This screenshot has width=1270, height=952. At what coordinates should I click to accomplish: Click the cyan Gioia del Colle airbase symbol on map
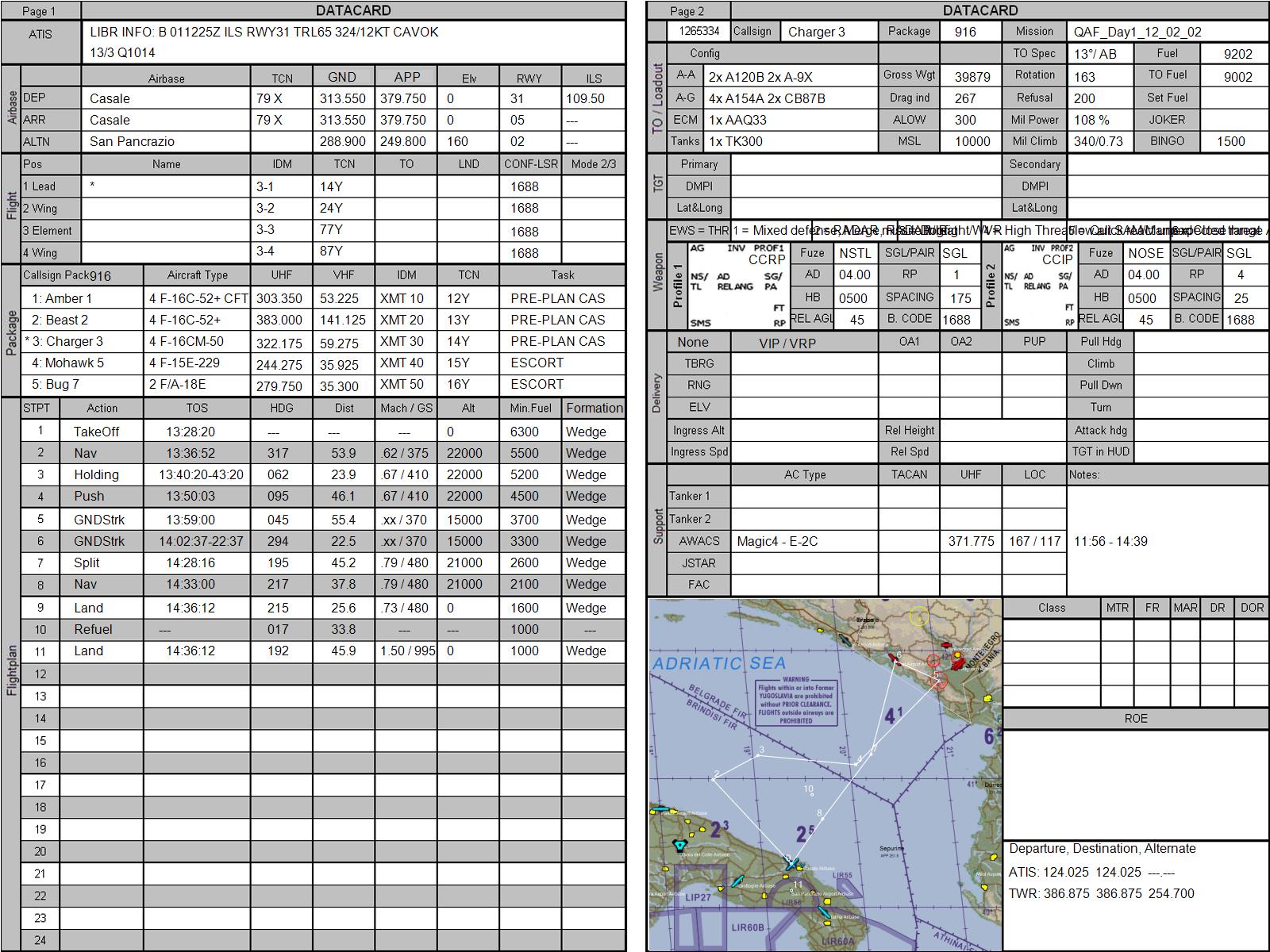coord(680,846)
